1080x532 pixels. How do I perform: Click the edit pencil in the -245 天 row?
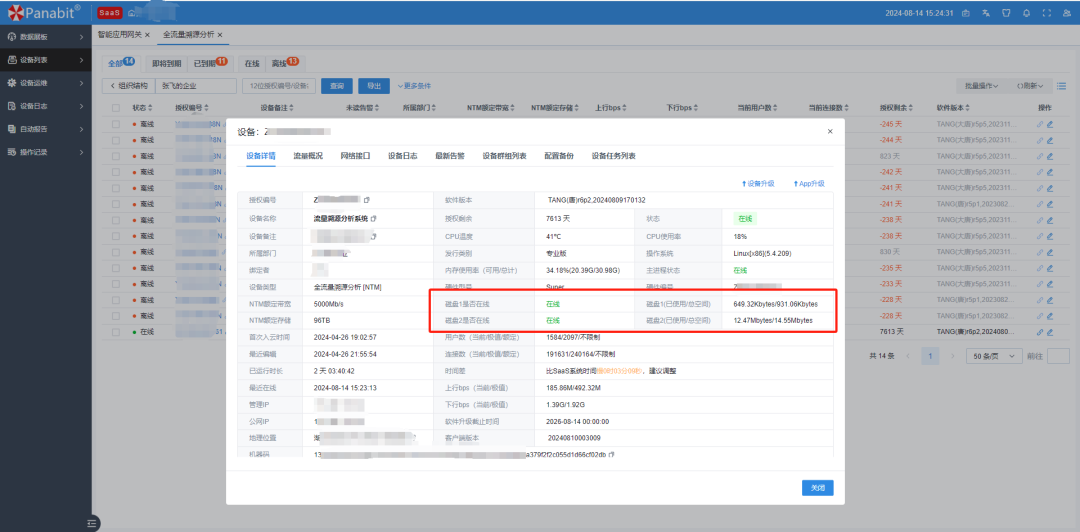point(1050,125)
